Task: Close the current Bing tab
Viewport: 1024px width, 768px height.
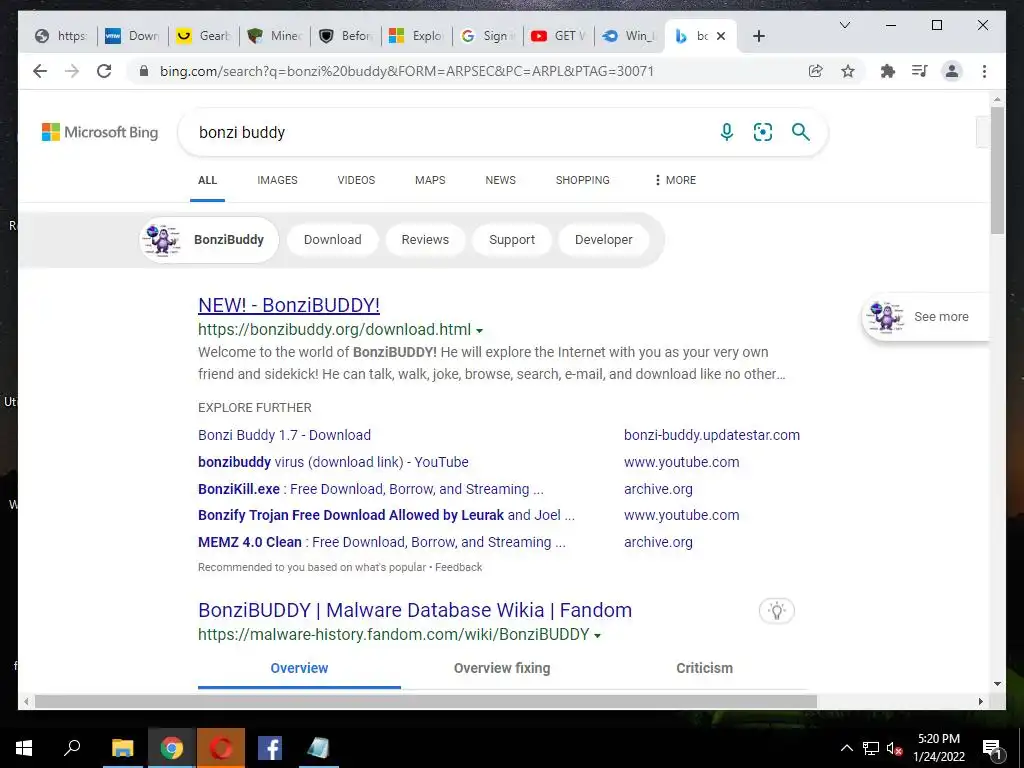Action: click(x=721, y=36)
